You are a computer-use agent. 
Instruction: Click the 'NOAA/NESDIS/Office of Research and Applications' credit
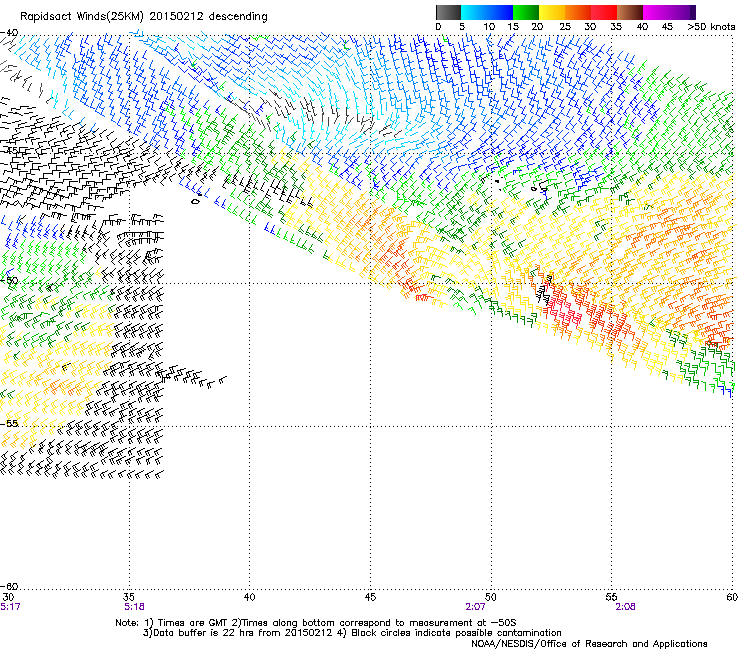point(589,644)
